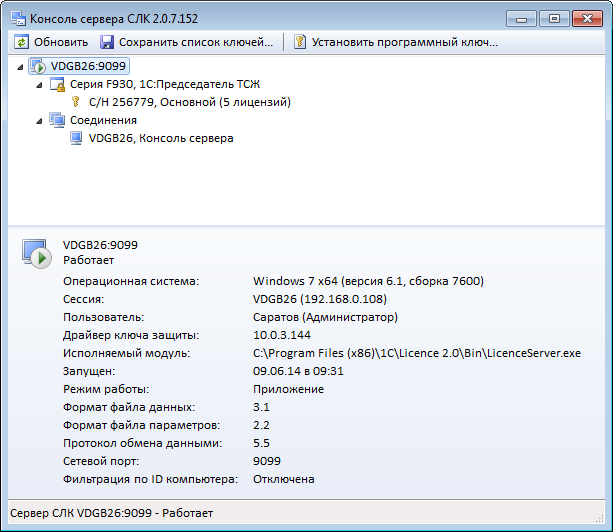Collapse the Серия F930 node
The width and height of the screenshot is (613, 532).
[39, 85]
